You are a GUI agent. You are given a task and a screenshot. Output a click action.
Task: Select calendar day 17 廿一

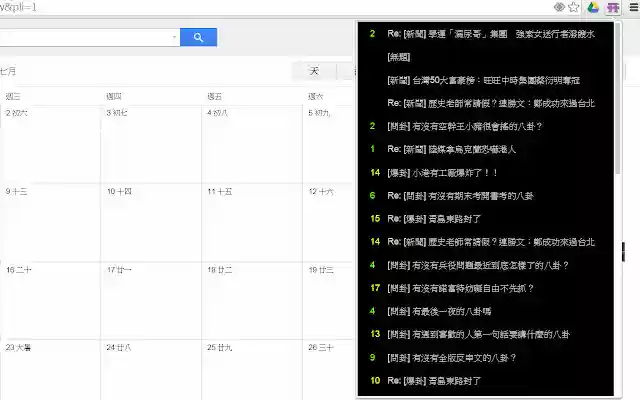[x=119, y=270]
